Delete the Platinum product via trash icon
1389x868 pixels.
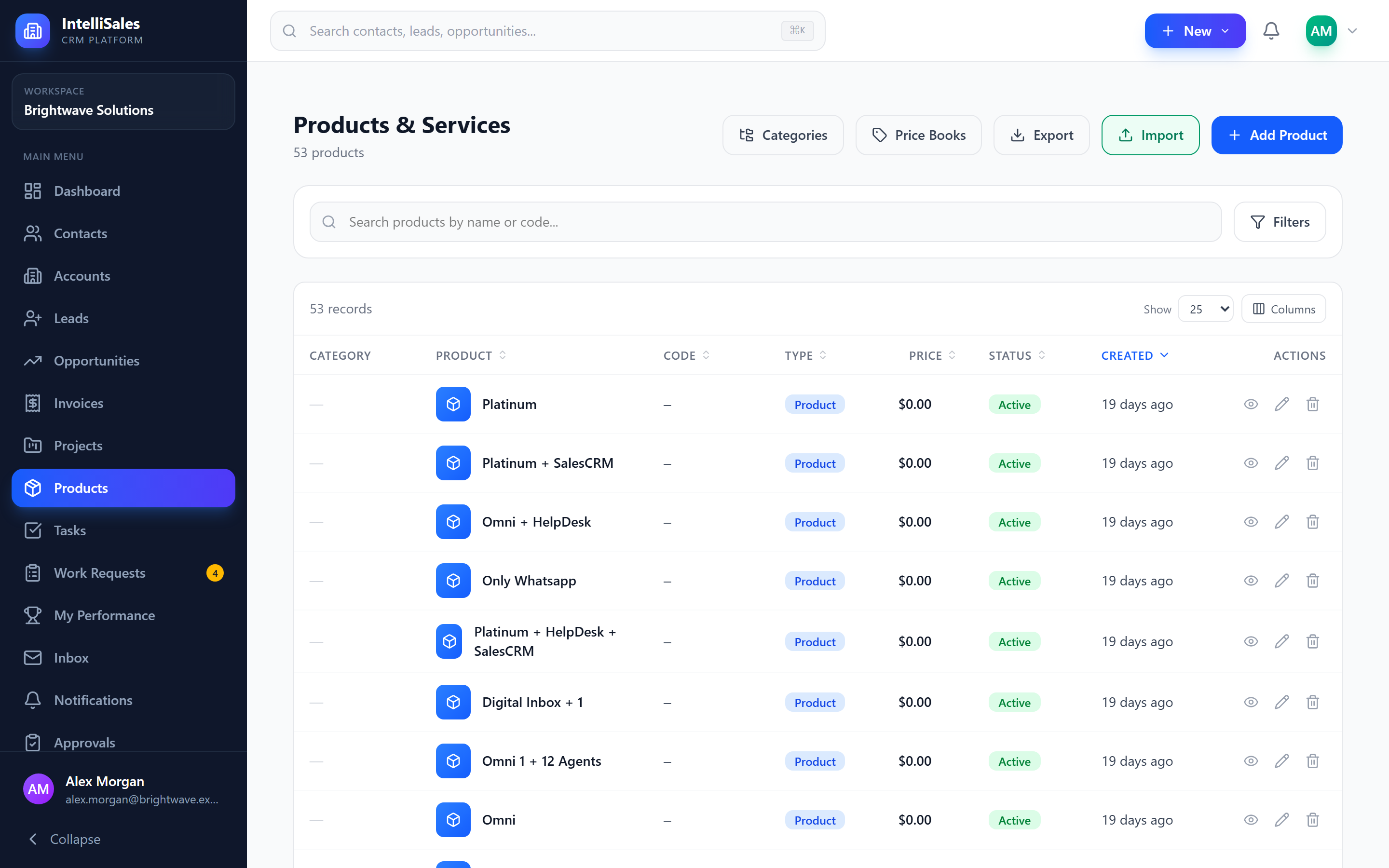pos(1313,404)
